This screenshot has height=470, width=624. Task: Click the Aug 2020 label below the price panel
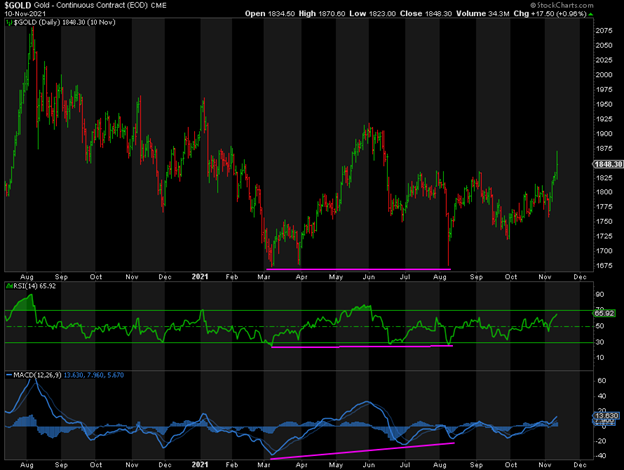coord(27,277)
